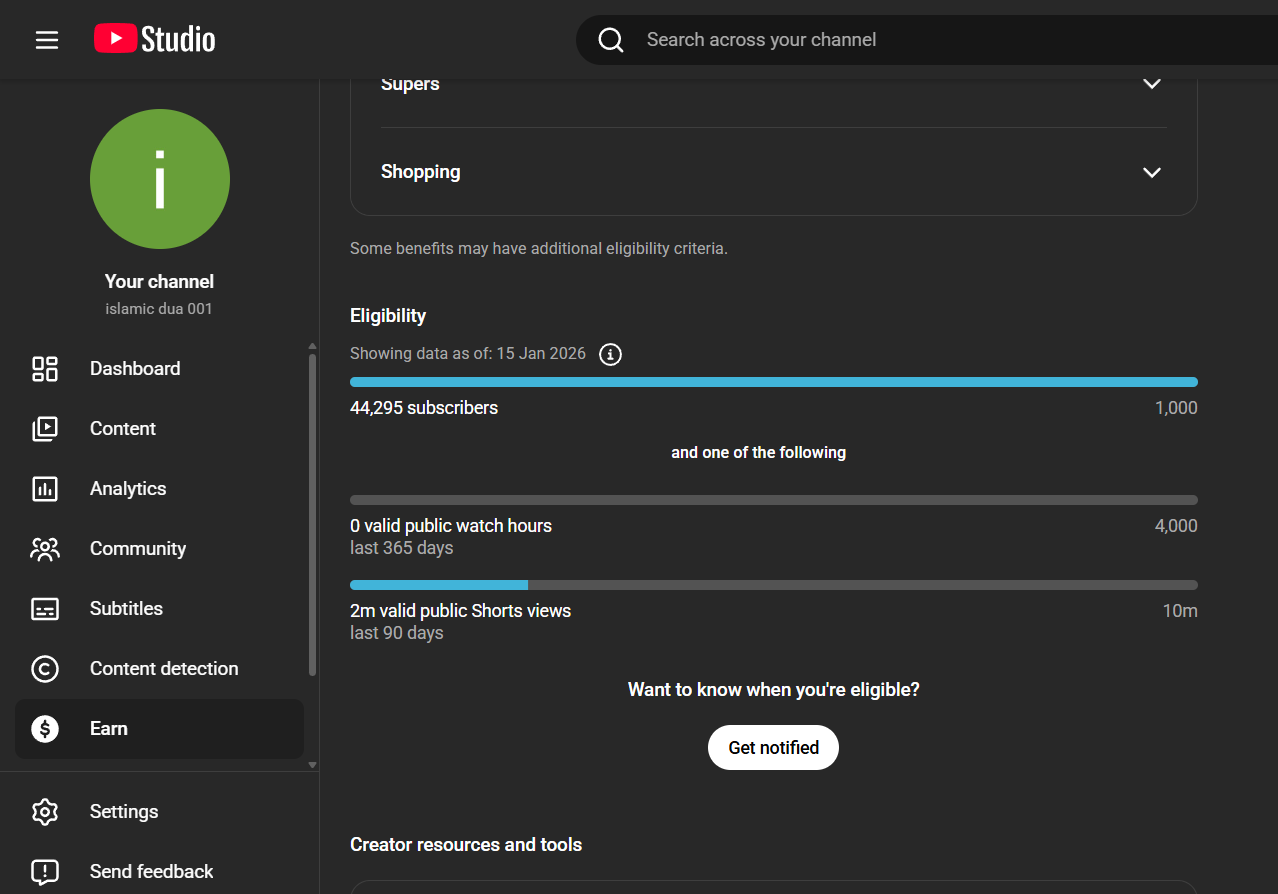1278x894 pixels.
Task: Open the Subtitles menu item
Action: coord(126,609)
